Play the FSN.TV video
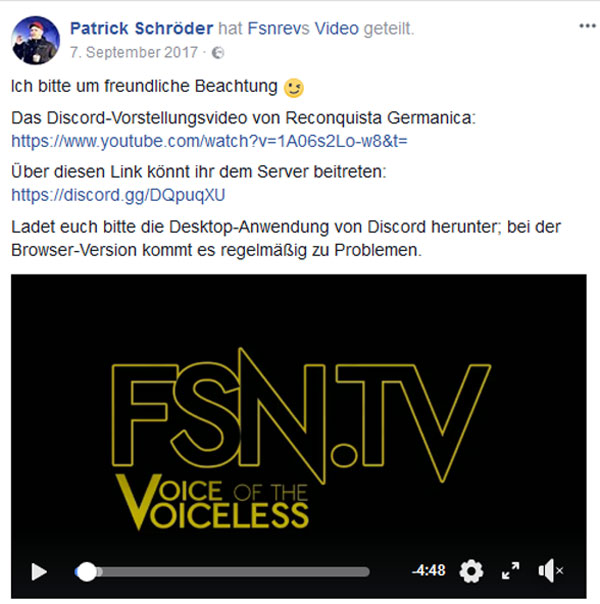Viewport: 600px width, 604px height. [39, 571]
